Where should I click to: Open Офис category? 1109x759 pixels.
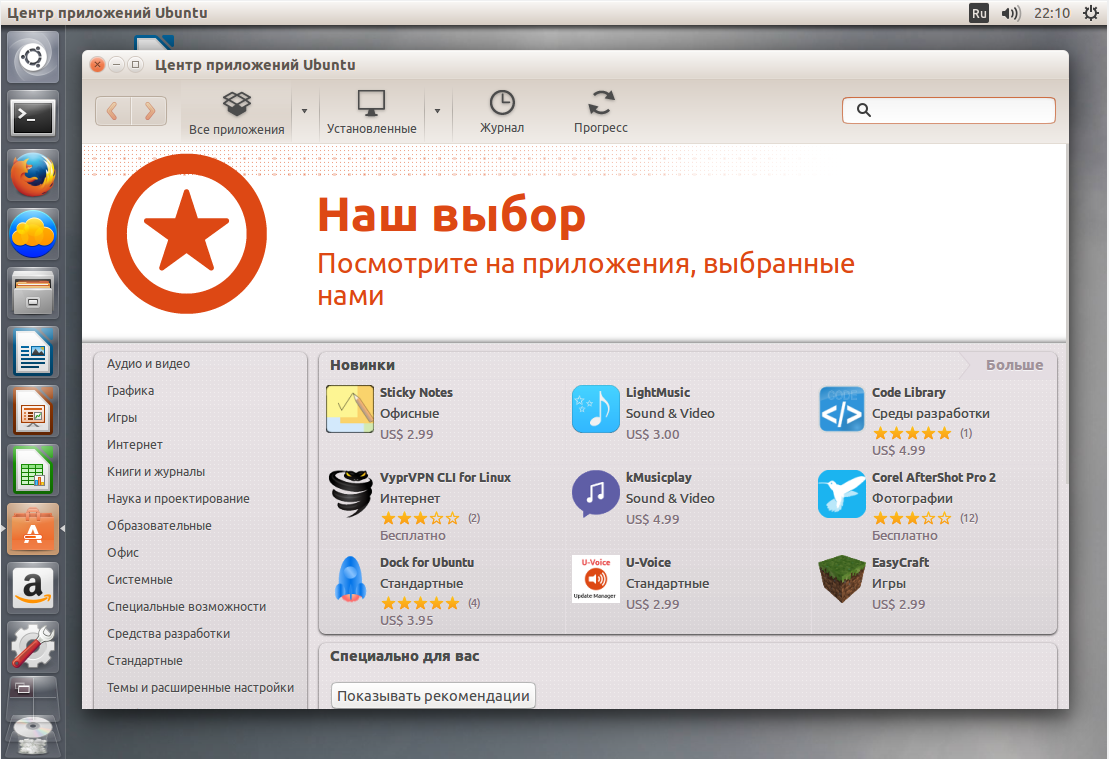click(x=122, y=552)
